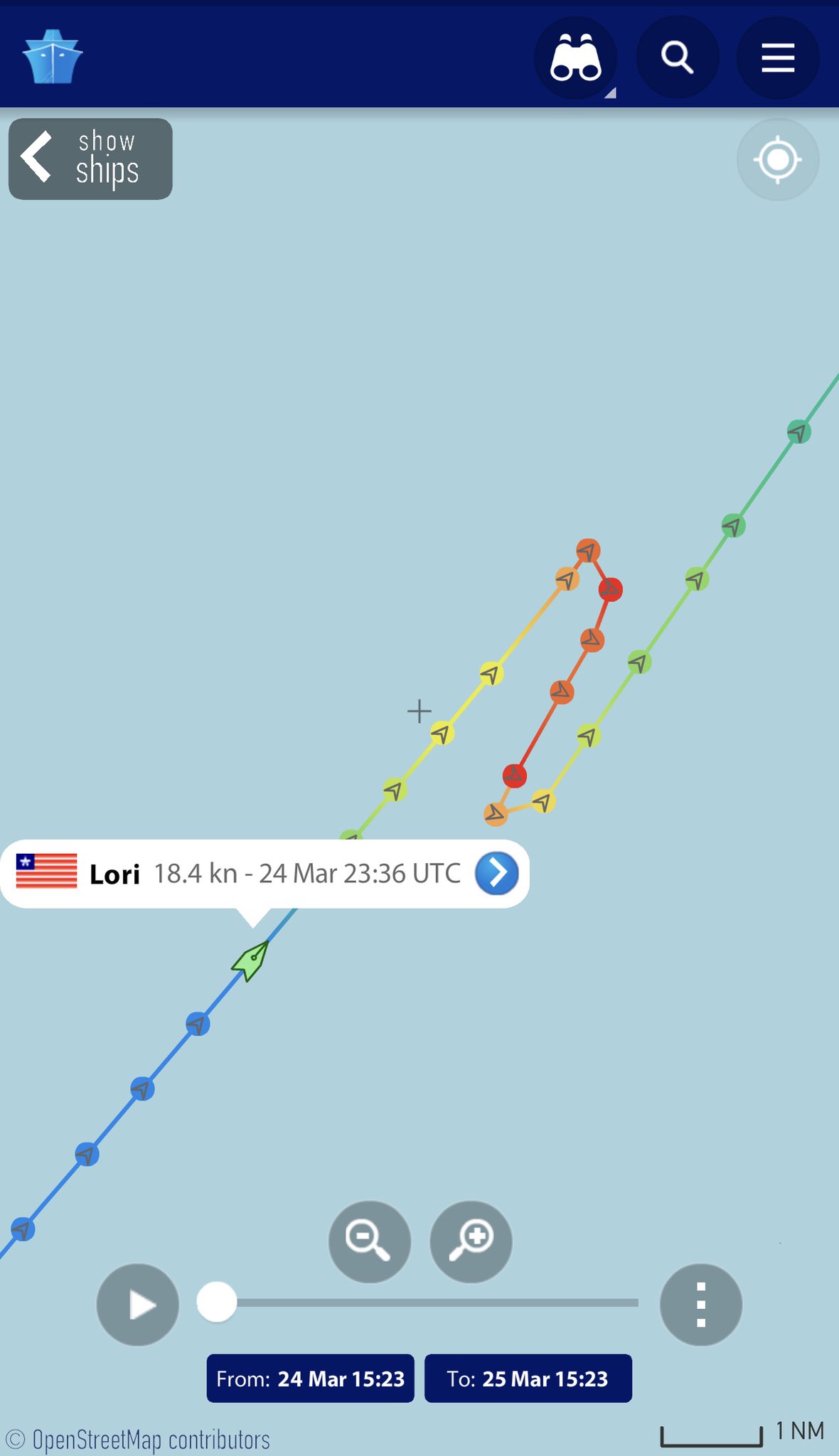Viewport: 839px width, 1456px height.
Task: Tap the Liberia flag in Lori popup
Action: (x=47, y=872)
